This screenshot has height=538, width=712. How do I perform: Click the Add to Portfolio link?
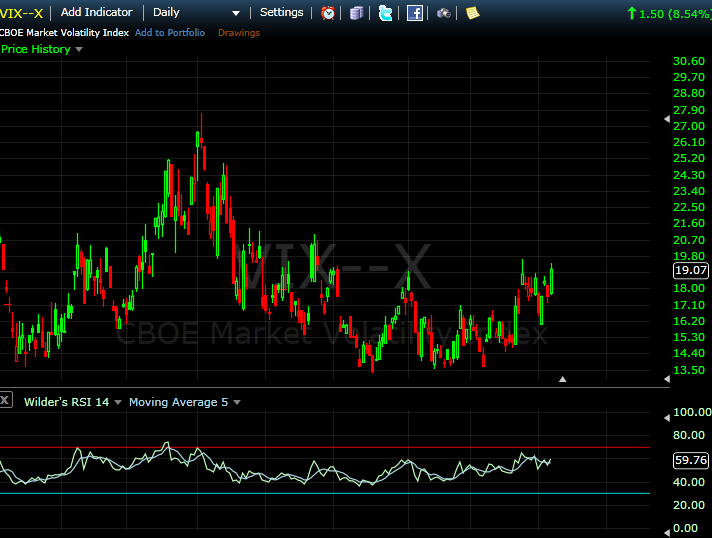tap(170, 33)
